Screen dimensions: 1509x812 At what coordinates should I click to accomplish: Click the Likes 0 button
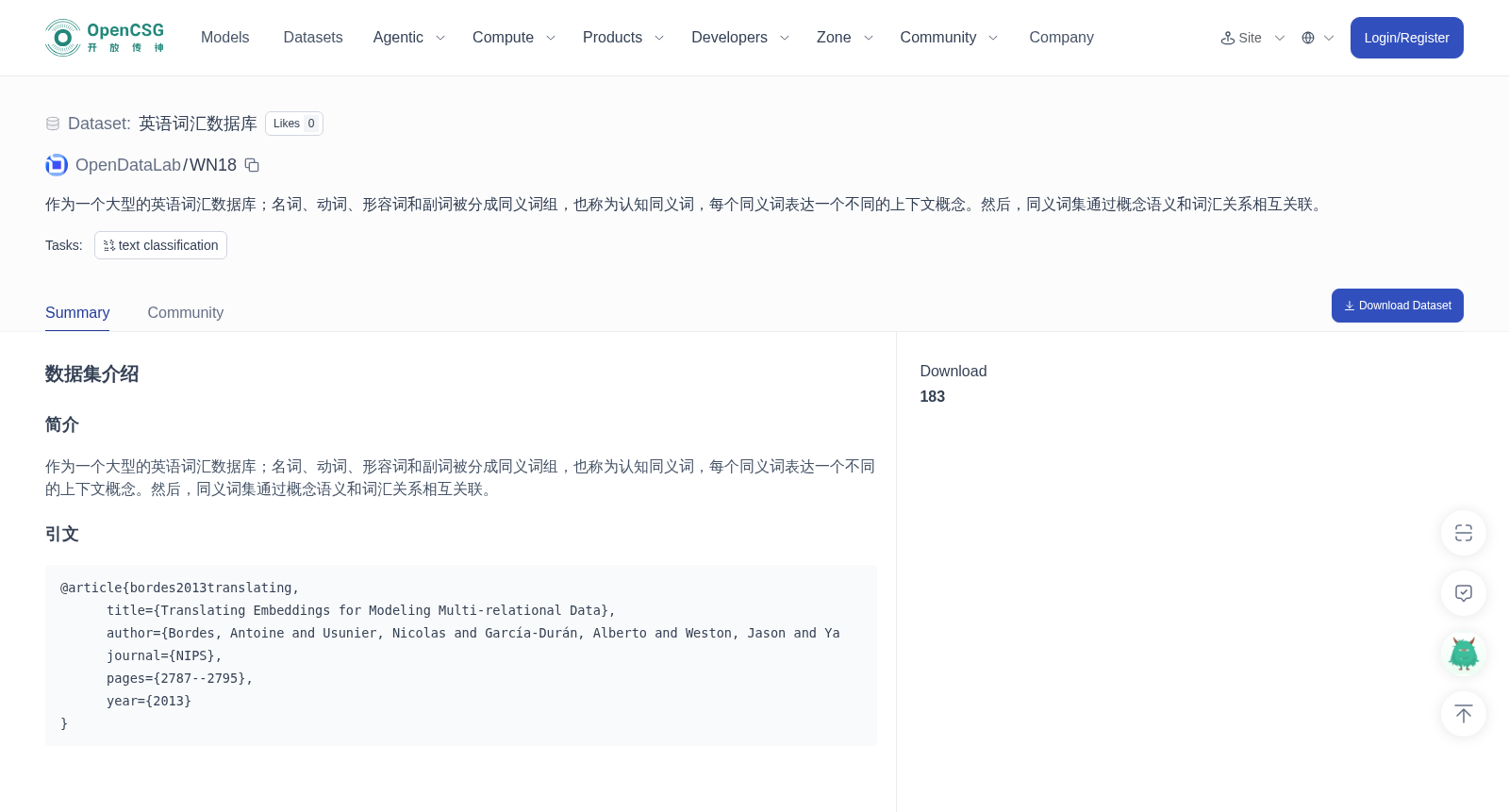[x=294, y=124]
